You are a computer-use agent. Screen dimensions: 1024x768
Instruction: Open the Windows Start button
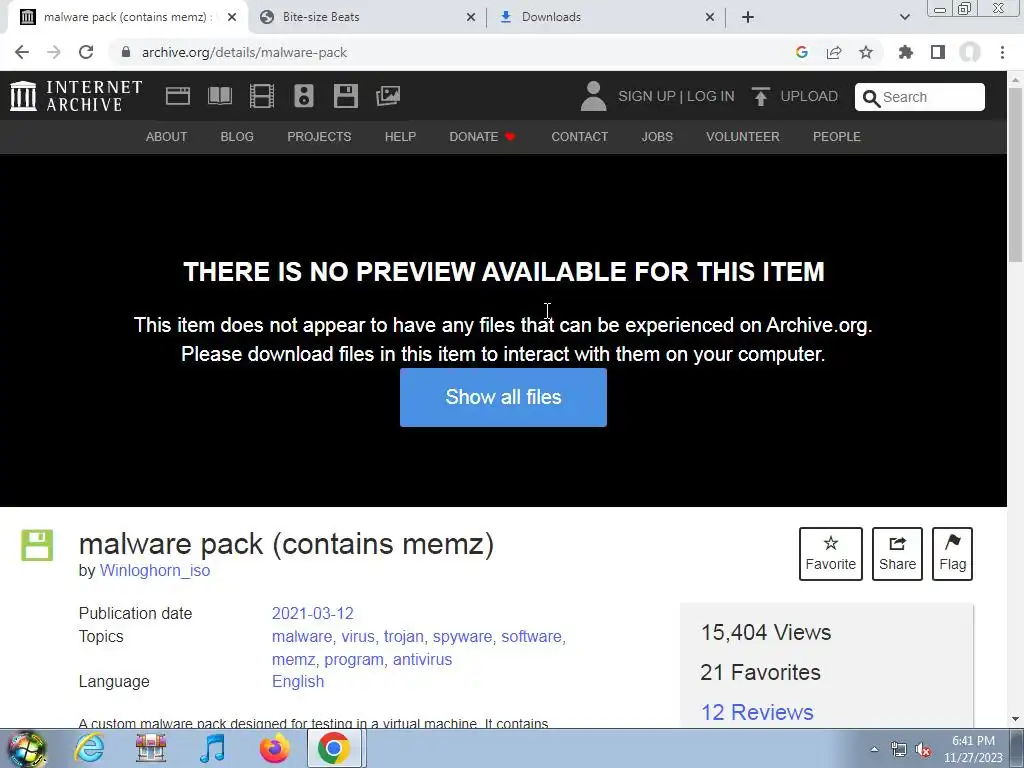pyautogui.click(x=26, y=748)
